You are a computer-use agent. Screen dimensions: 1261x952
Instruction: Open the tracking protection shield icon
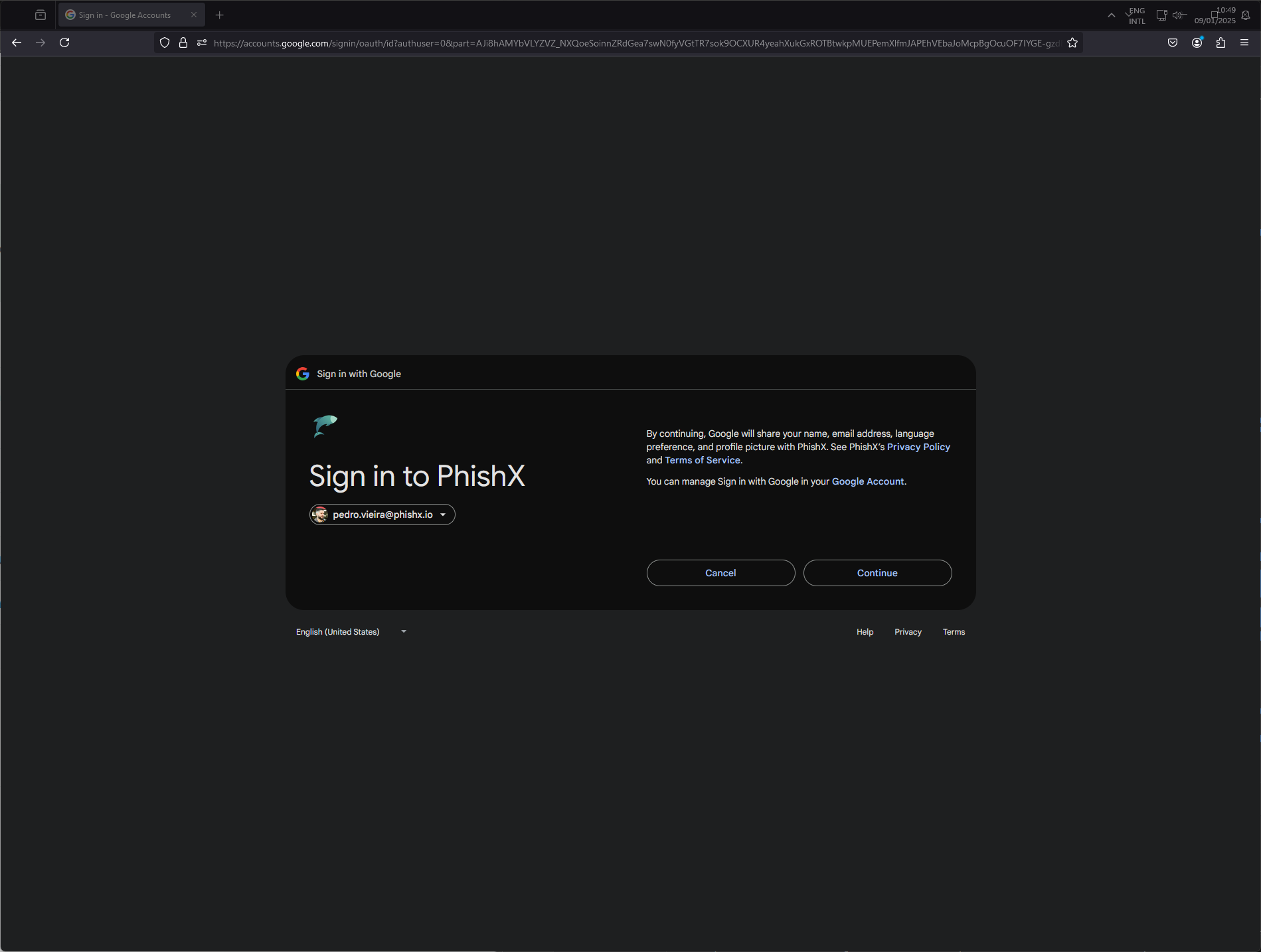pyautogui.click(x=165, y=42)
